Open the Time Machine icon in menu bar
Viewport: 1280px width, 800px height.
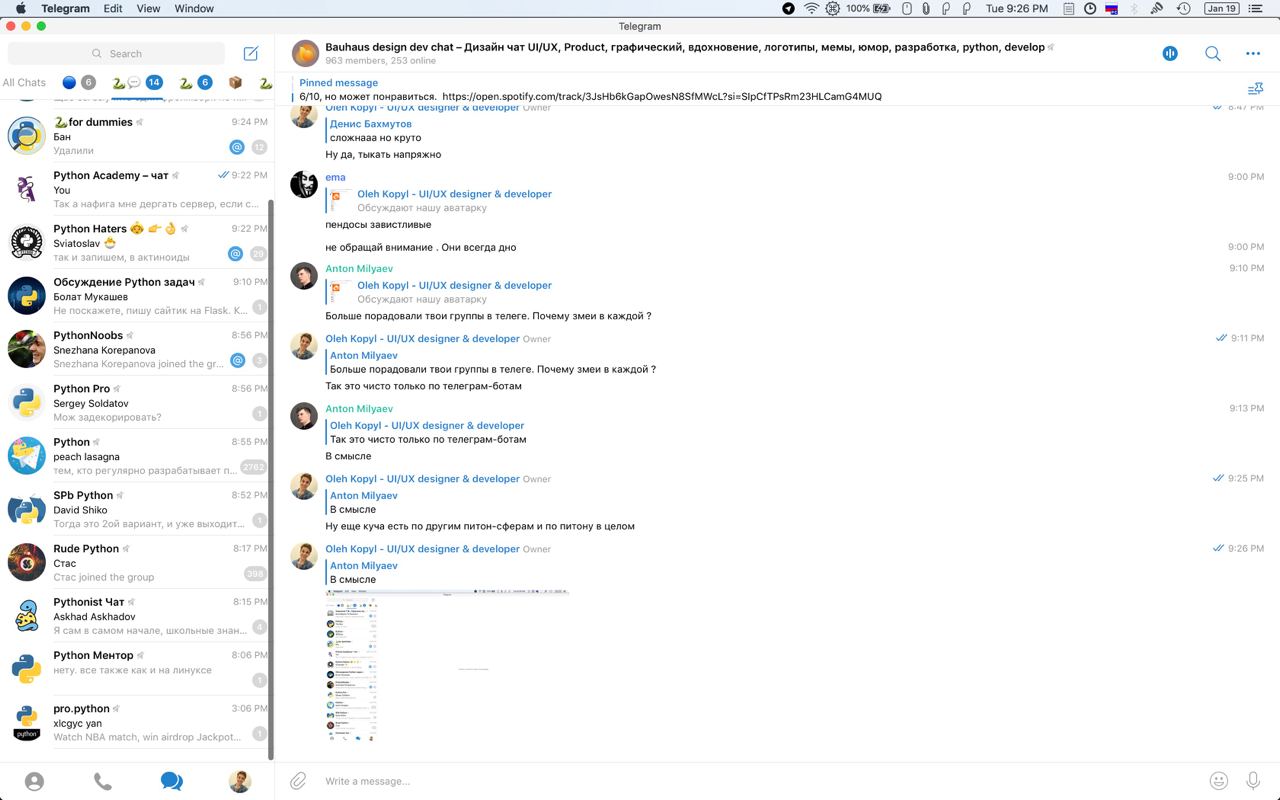[x=1184, y=8]
